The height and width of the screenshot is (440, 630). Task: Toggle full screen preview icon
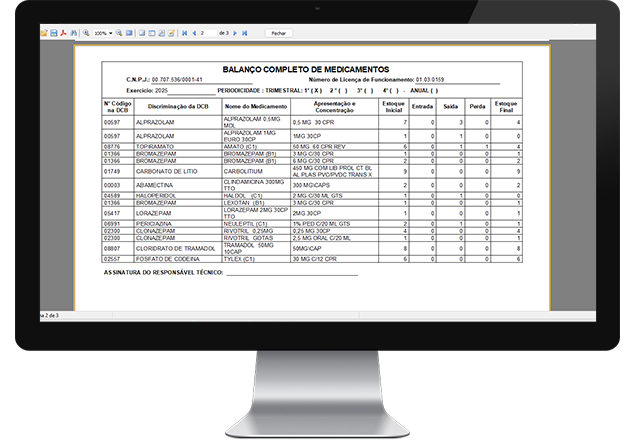(x=129, y=33)
